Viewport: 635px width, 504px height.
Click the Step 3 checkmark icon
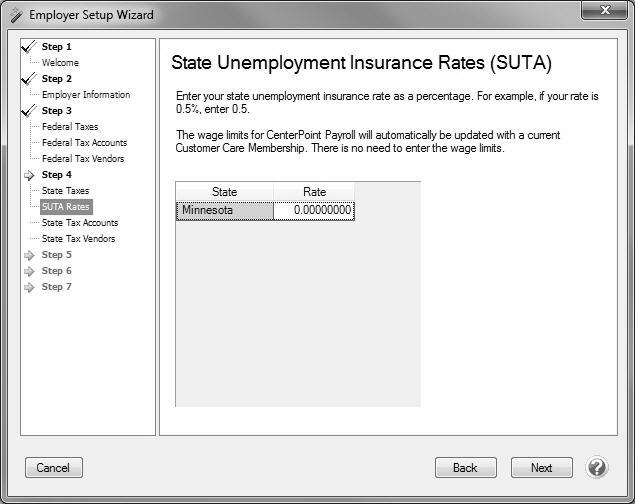(29, 110)
